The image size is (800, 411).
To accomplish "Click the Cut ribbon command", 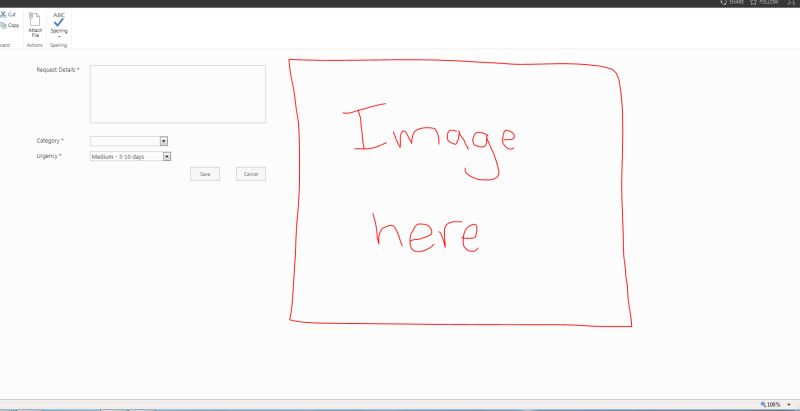I will tap(8, 14).
